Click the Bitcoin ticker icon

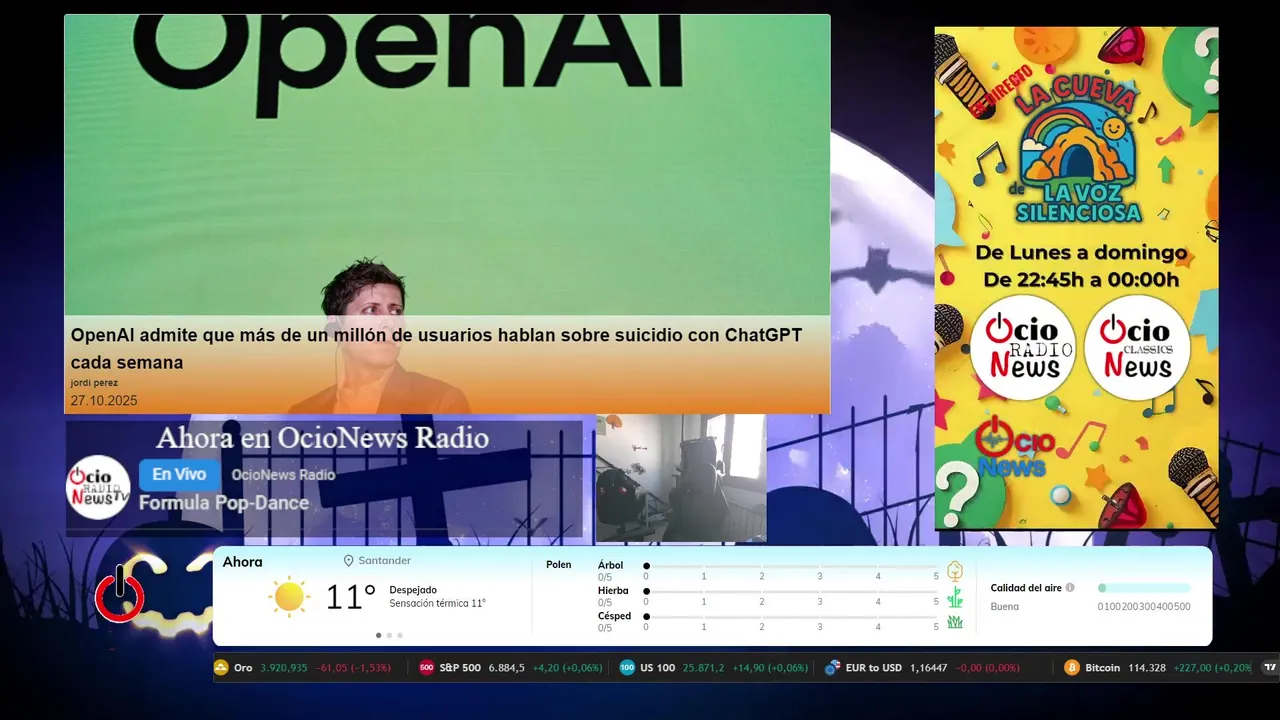[1072, 667]
